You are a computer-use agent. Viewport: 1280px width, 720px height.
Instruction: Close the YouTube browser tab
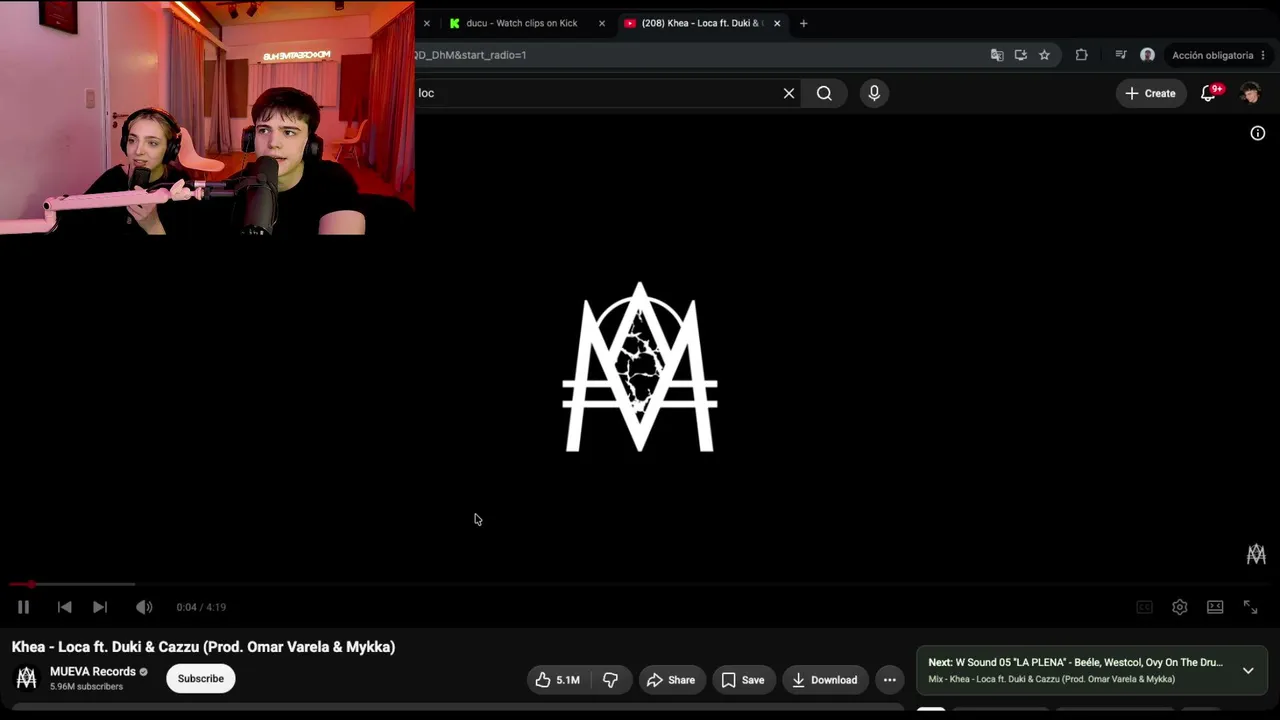tap(778, 23)
